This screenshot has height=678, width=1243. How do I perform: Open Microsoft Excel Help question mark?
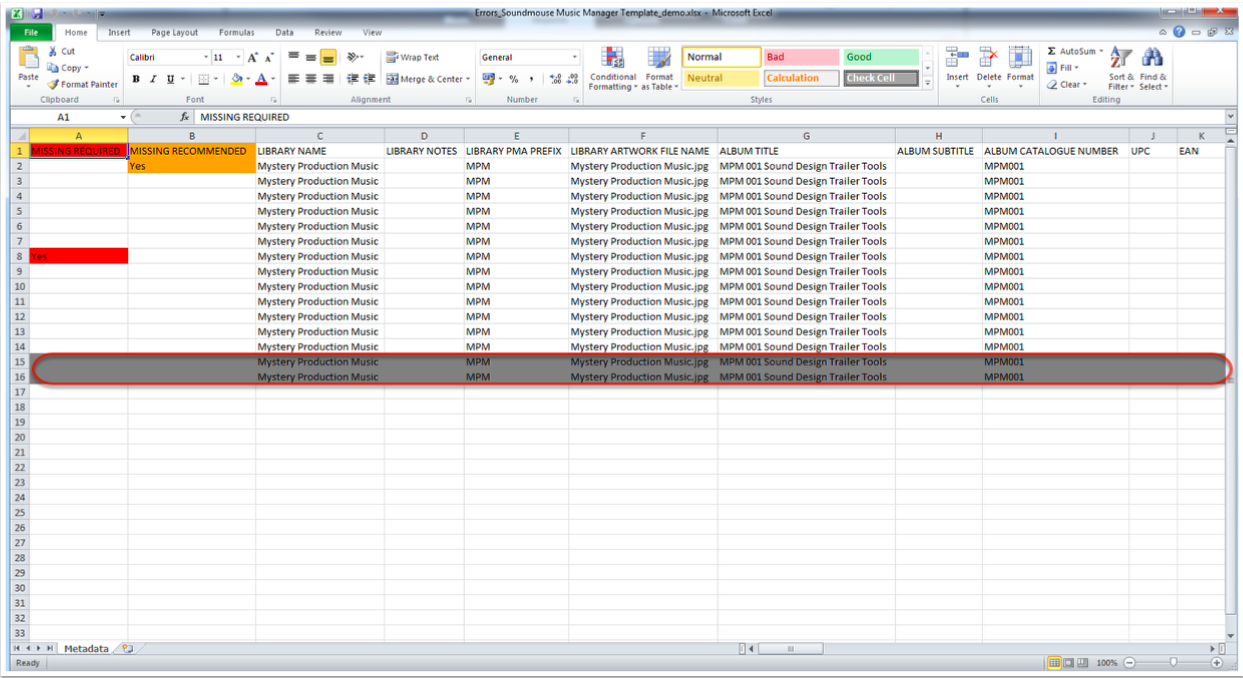1180,33
